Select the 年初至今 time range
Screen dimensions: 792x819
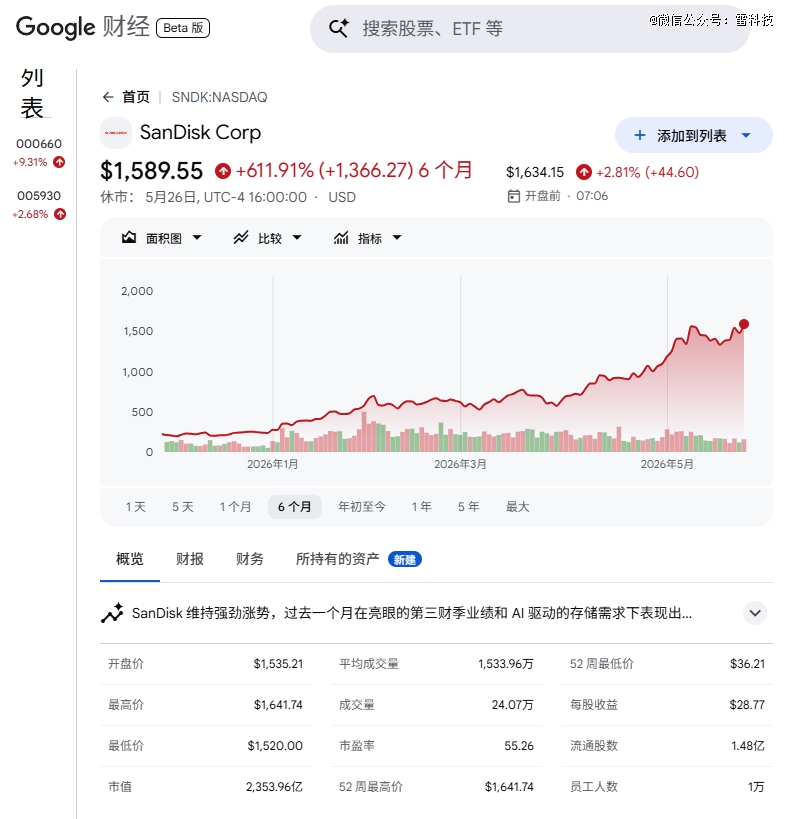[x=362, y=507]
